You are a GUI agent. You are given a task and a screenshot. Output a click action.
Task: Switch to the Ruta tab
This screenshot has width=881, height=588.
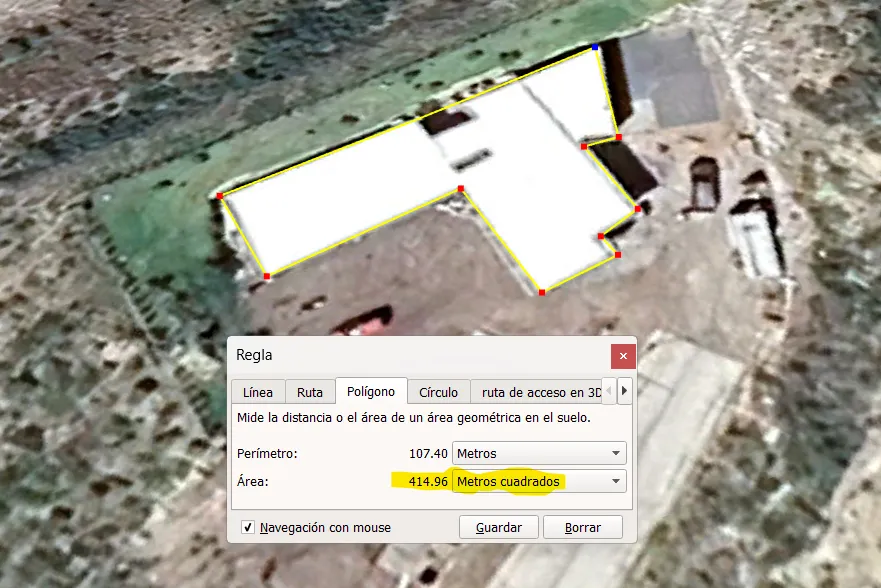310,391
